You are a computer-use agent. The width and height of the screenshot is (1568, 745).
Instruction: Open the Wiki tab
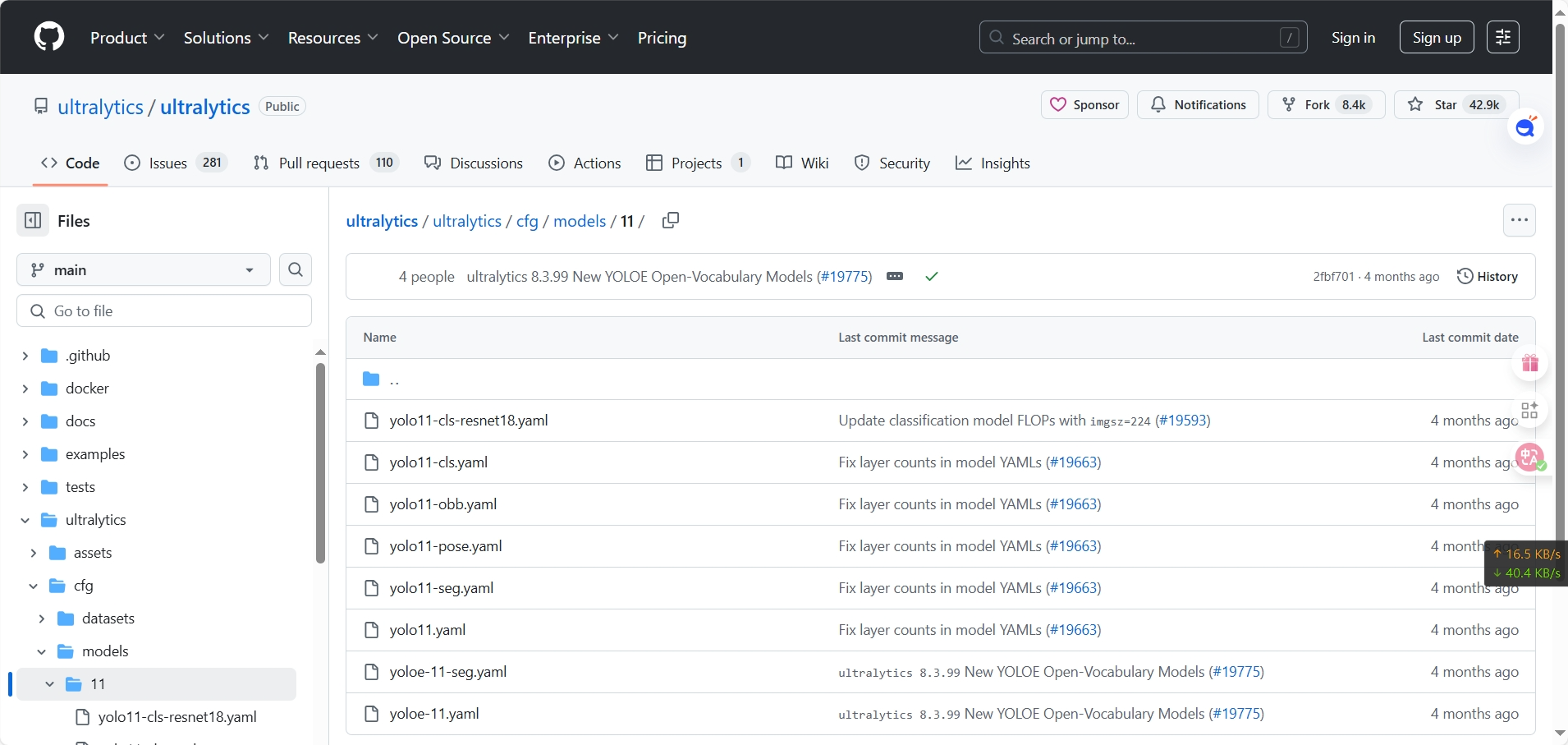pyautogui.click(x=802, y=163)
